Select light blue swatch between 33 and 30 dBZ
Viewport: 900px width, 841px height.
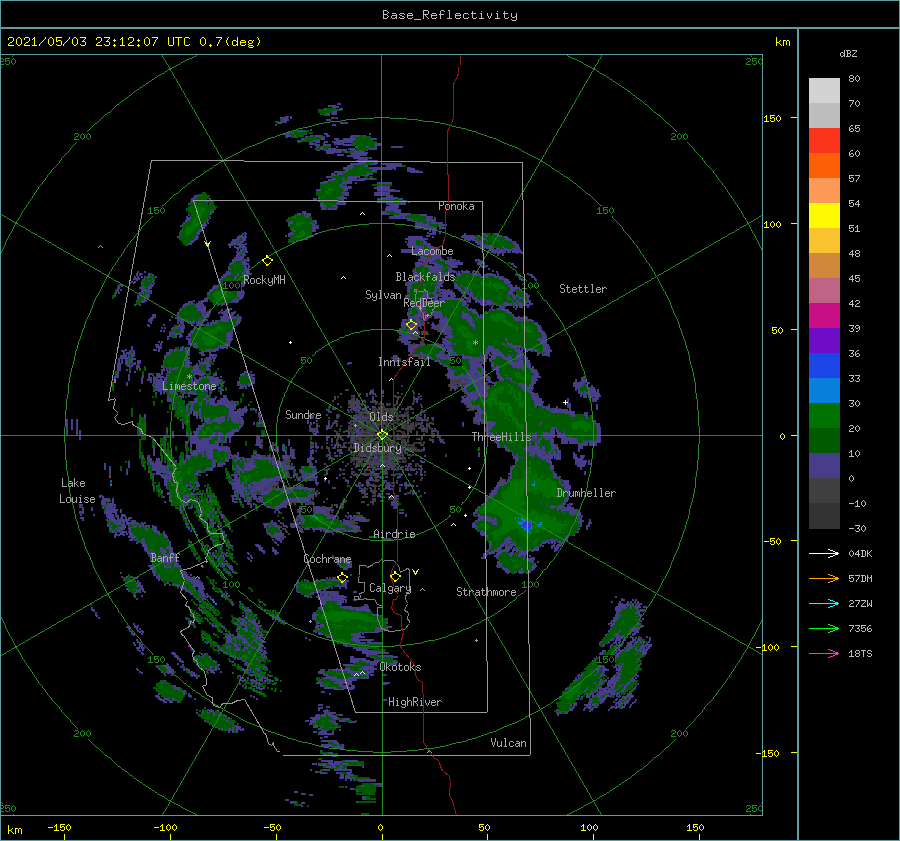pos(824,390)
